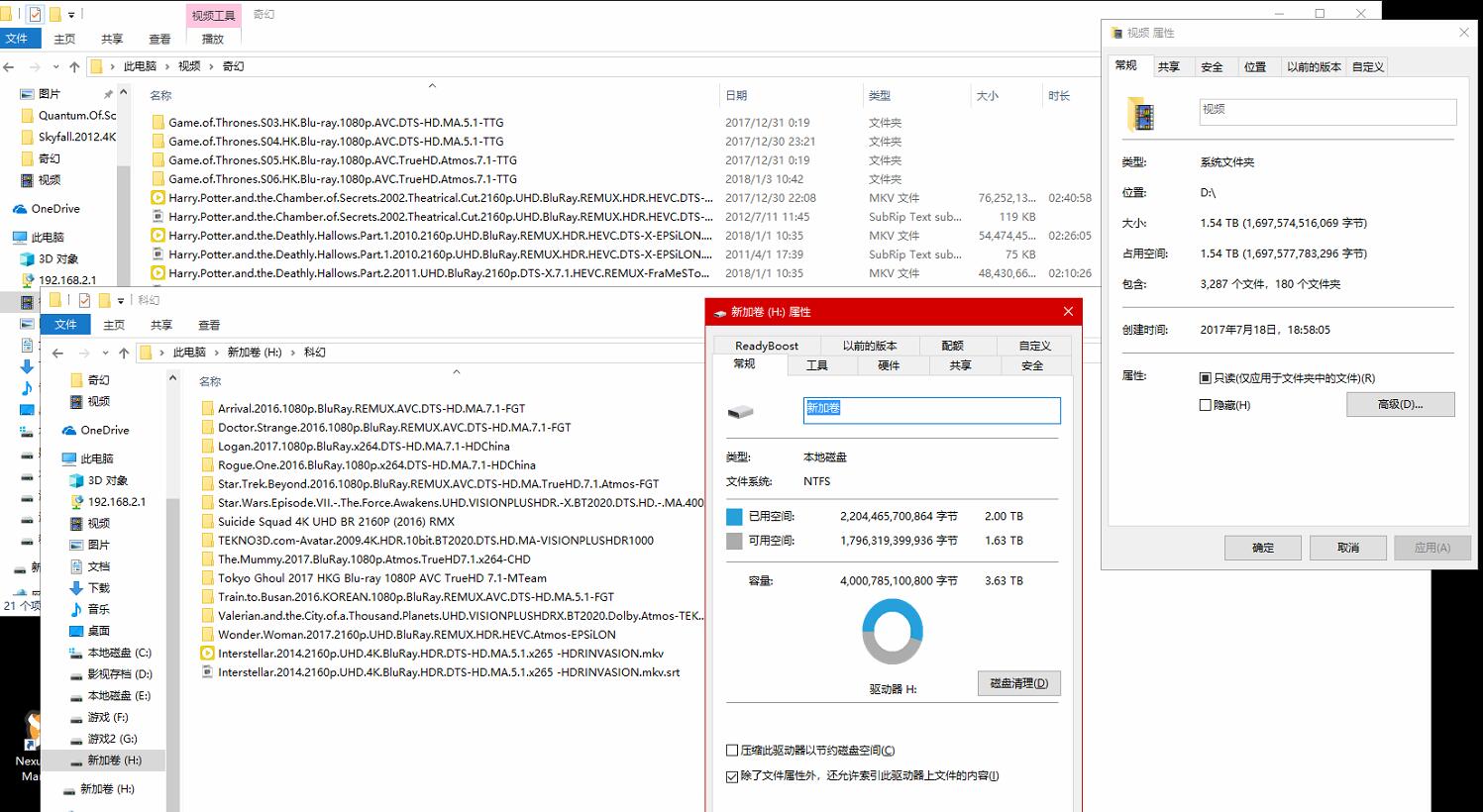Click folder icon of Arrival.2016 item
This screenshot has height=812, width=1483.
pos(207,408)
